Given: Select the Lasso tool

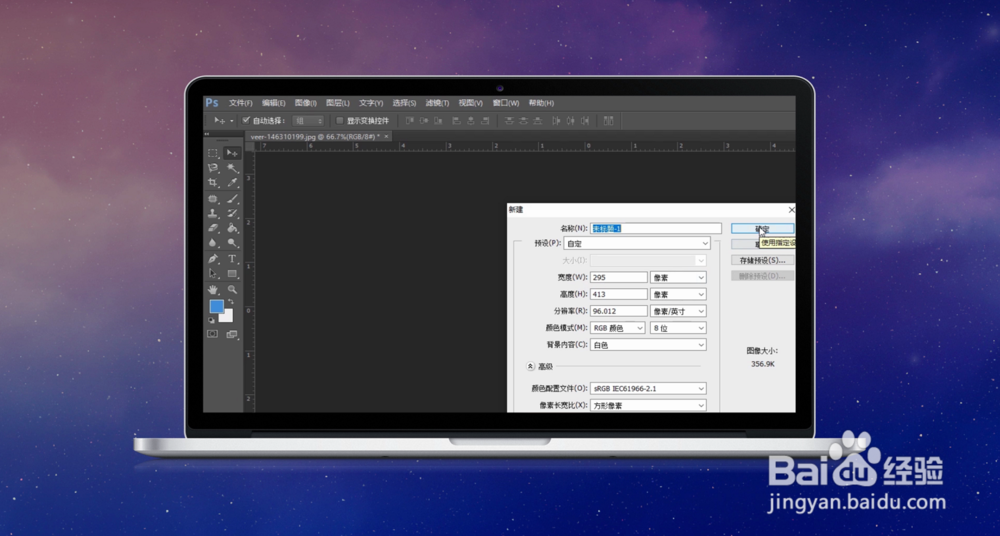Looking at the screenshot, I should coord(213,168).
